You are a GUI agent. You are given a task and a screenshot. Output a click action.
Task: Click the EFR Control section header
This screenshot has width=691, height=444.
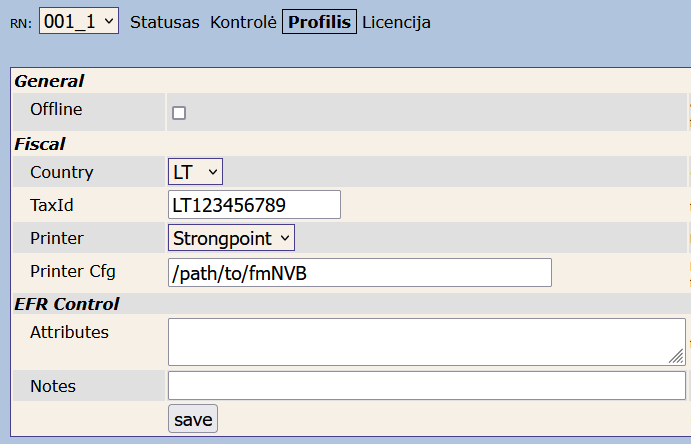67,304
